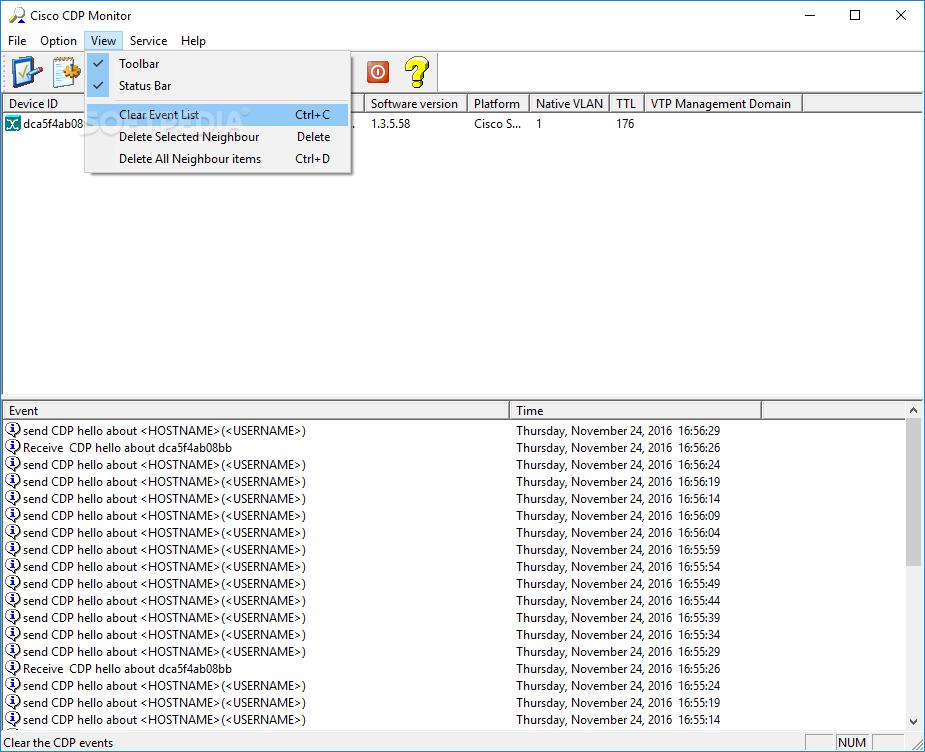Click info icon of event at 16:55:34

[13, 634]
